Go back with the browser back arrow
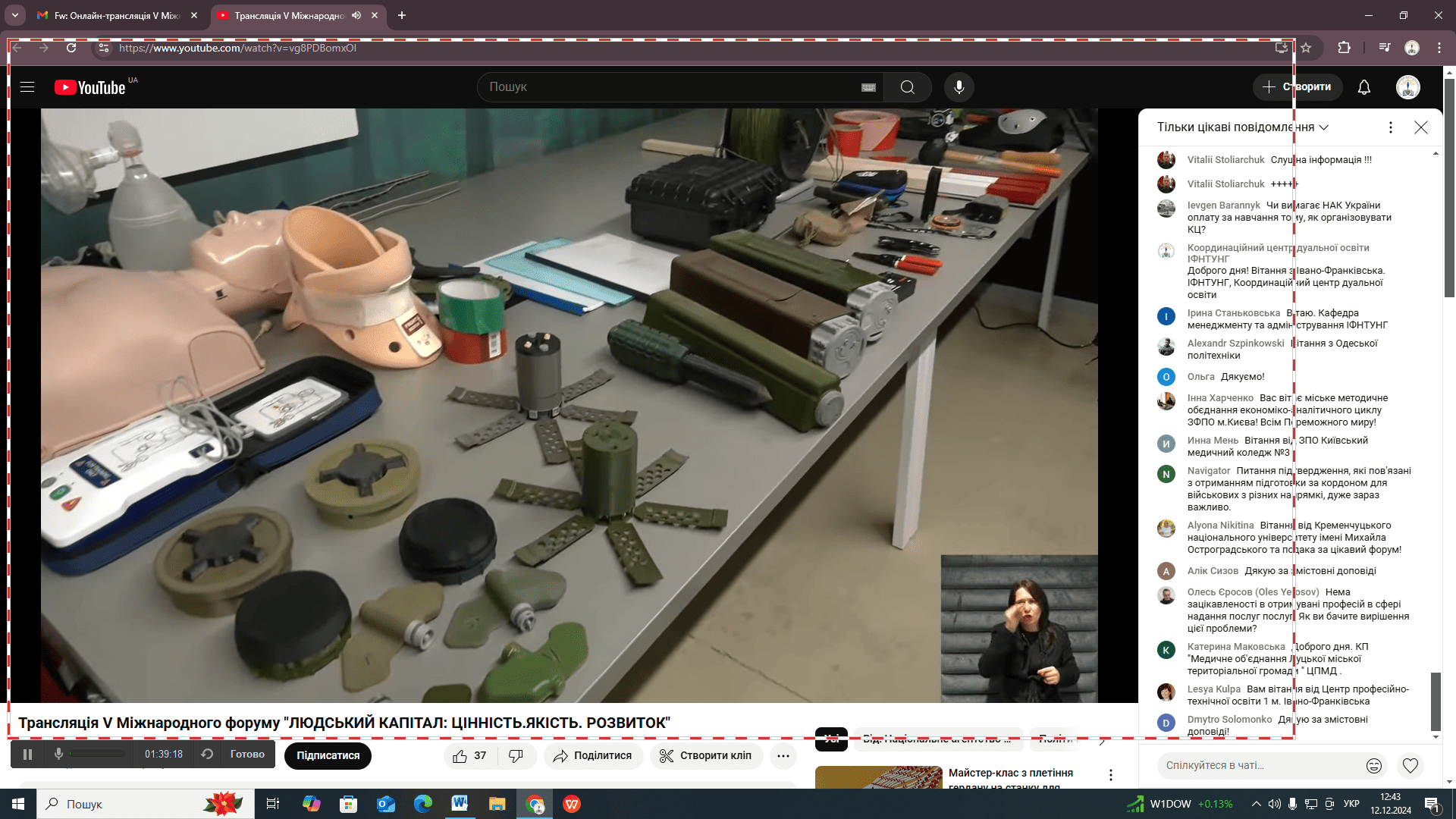Screen dimensions: 1456x819 coord(17,48)
